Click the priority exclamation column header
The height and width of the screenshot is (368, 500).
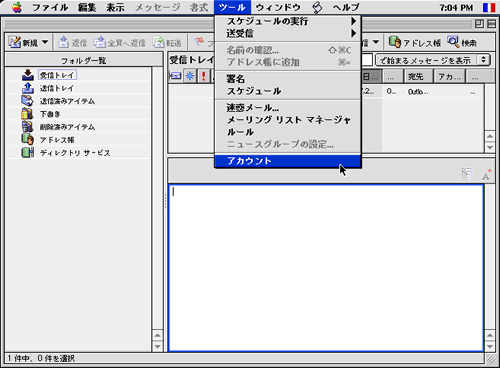[203, 76]
